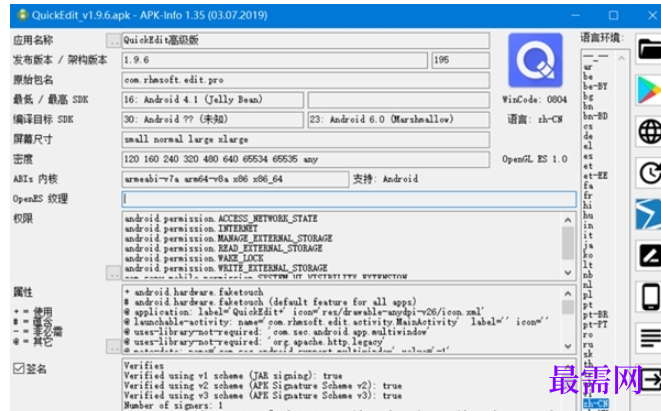Select language 'de' in list
The image size is (661, 411).
[588, 136]
